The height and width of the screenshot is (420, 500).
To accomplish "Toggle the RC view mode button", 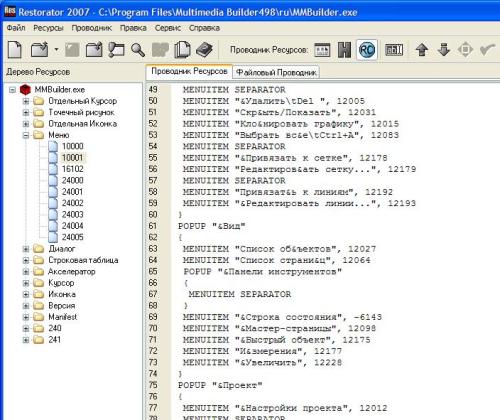I will 367,50.
